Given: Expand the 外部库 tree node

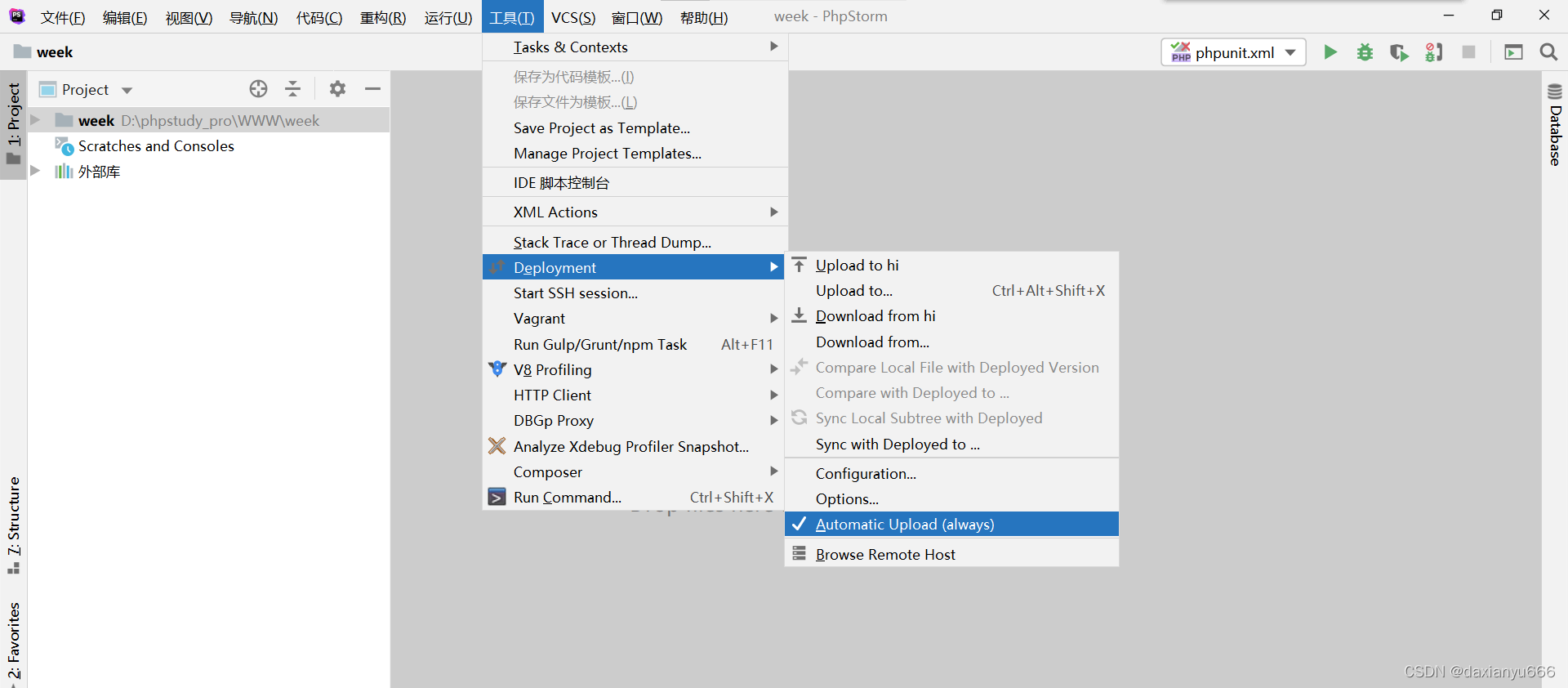Looking at the screenshot, I should click(34, 172).
